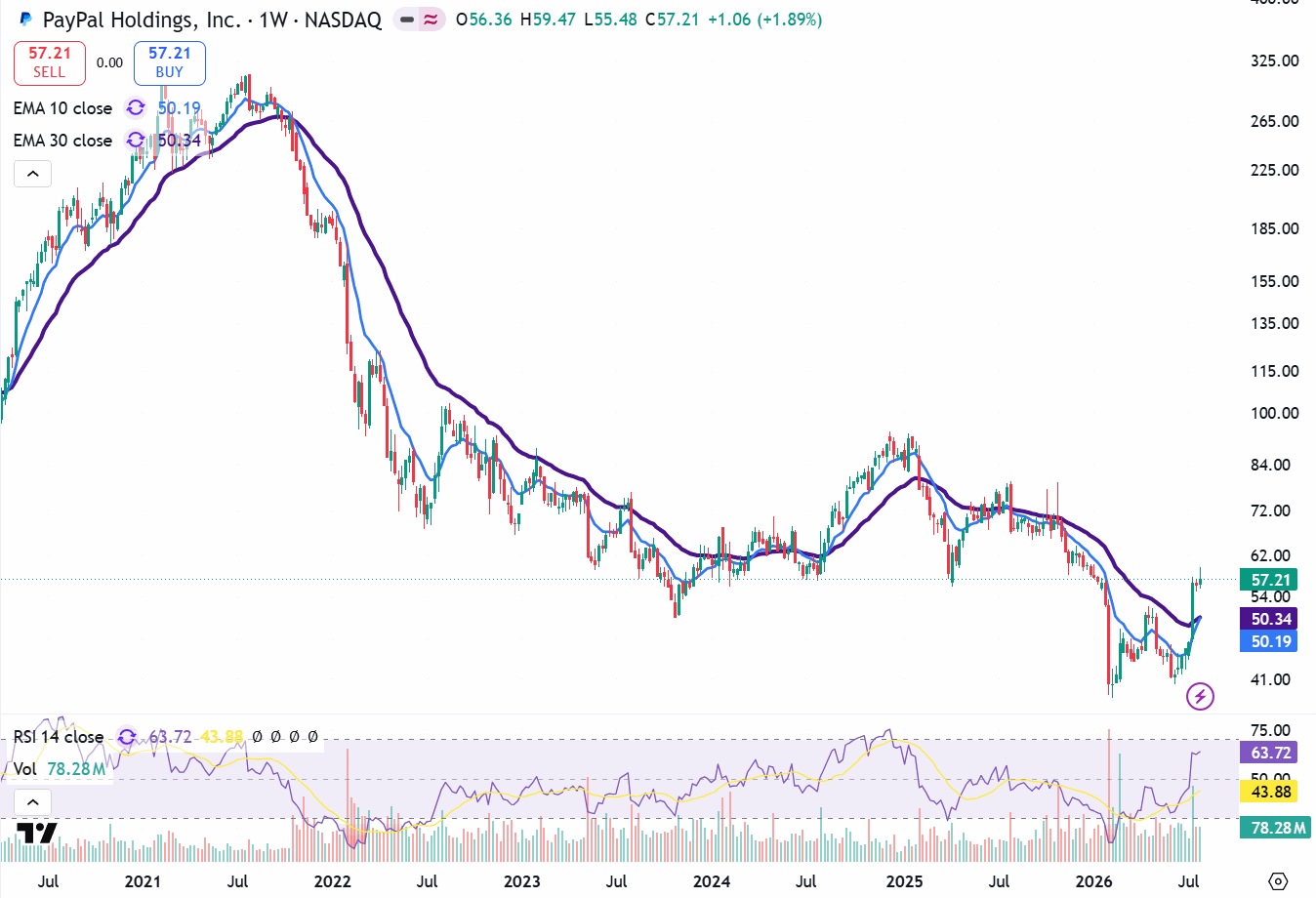Collapse the RSI pane legend chevron
1316x898 pixels.
coord(32,802)
